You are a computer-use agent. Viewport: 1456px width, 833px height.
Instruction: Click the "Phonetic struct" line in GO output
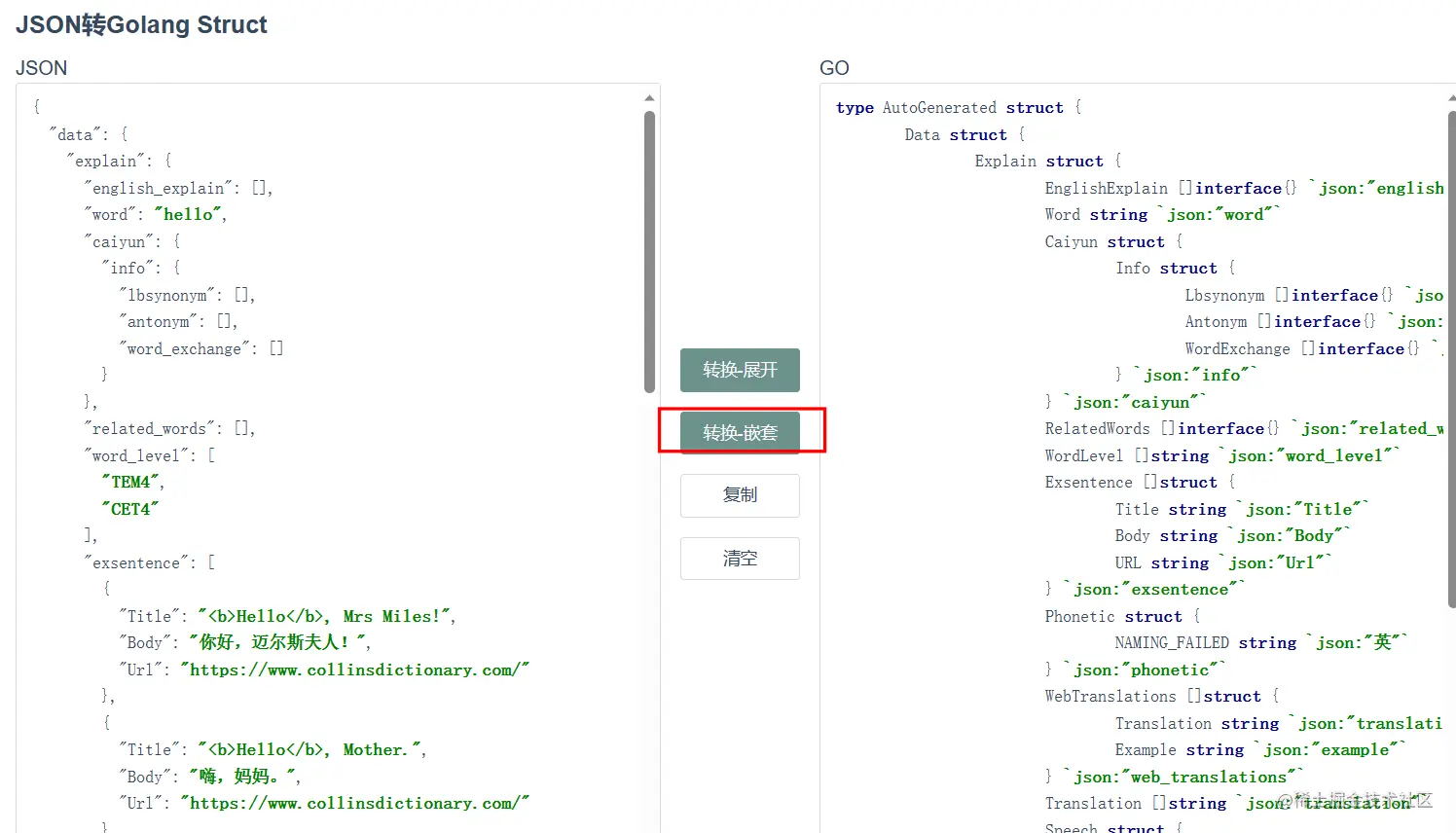1112,616
